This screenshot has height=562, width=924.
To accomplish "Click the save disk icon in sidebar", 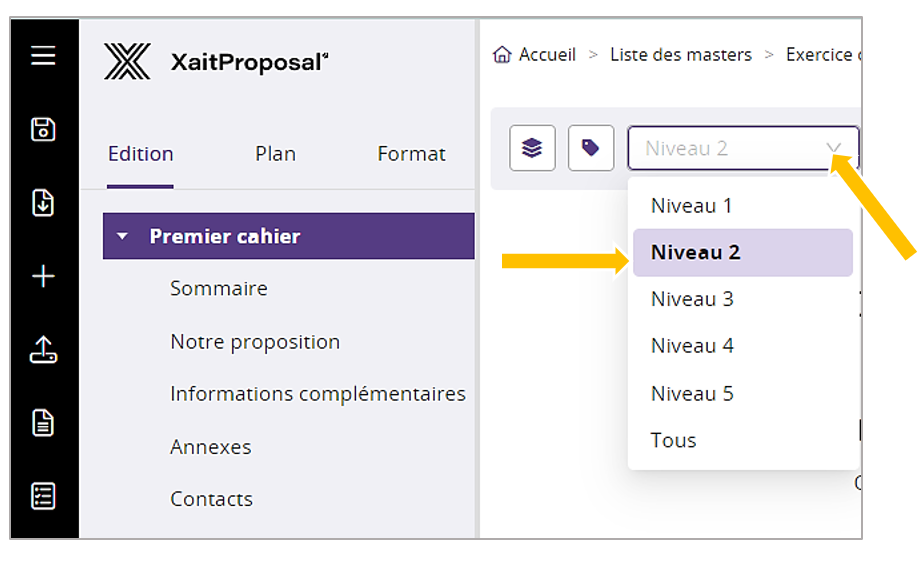I will point(43,129).
